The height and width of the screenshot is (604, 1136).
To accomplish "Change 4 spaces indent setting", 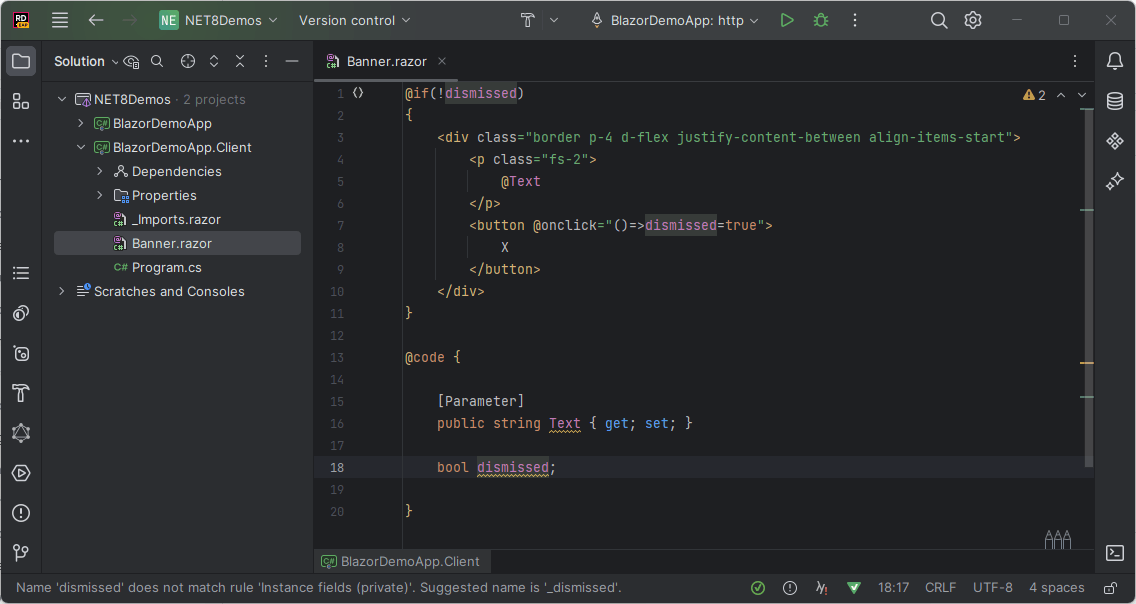I will [1056, 587].
